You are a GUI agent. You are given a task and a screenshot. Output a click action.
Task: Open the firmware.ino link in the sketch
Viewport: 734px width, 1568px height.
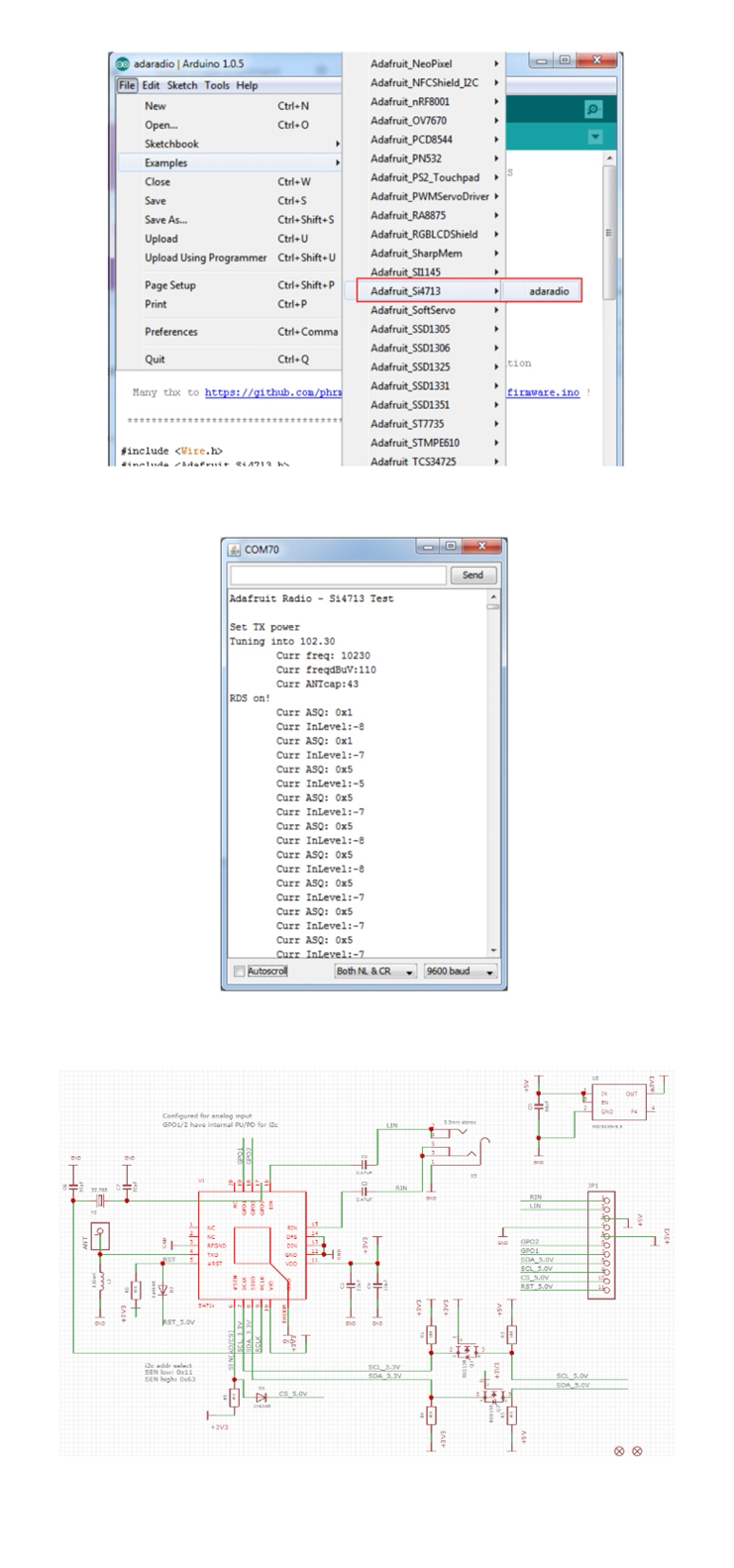point(544,392)
